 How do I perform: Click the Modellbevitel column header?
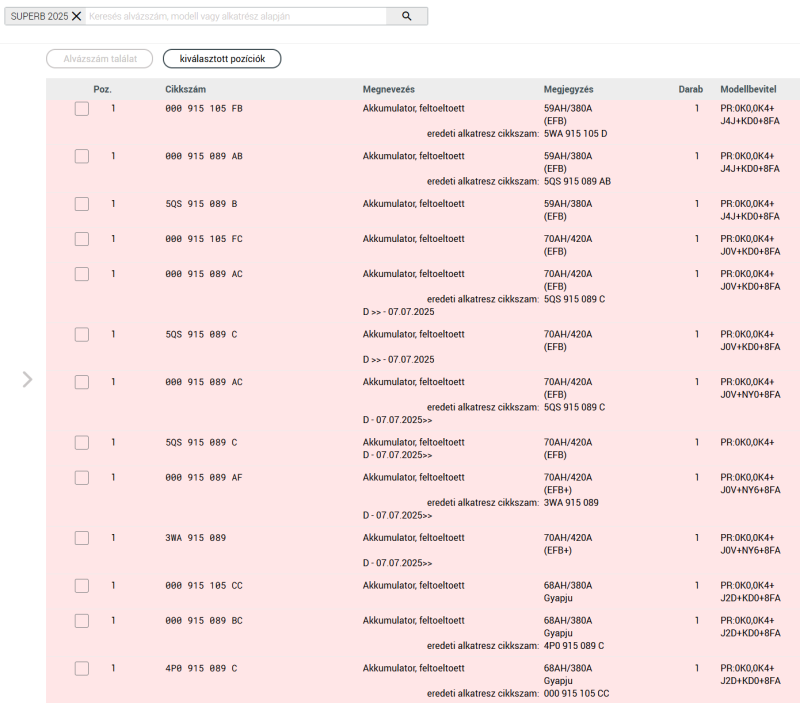tap(748, 89)
